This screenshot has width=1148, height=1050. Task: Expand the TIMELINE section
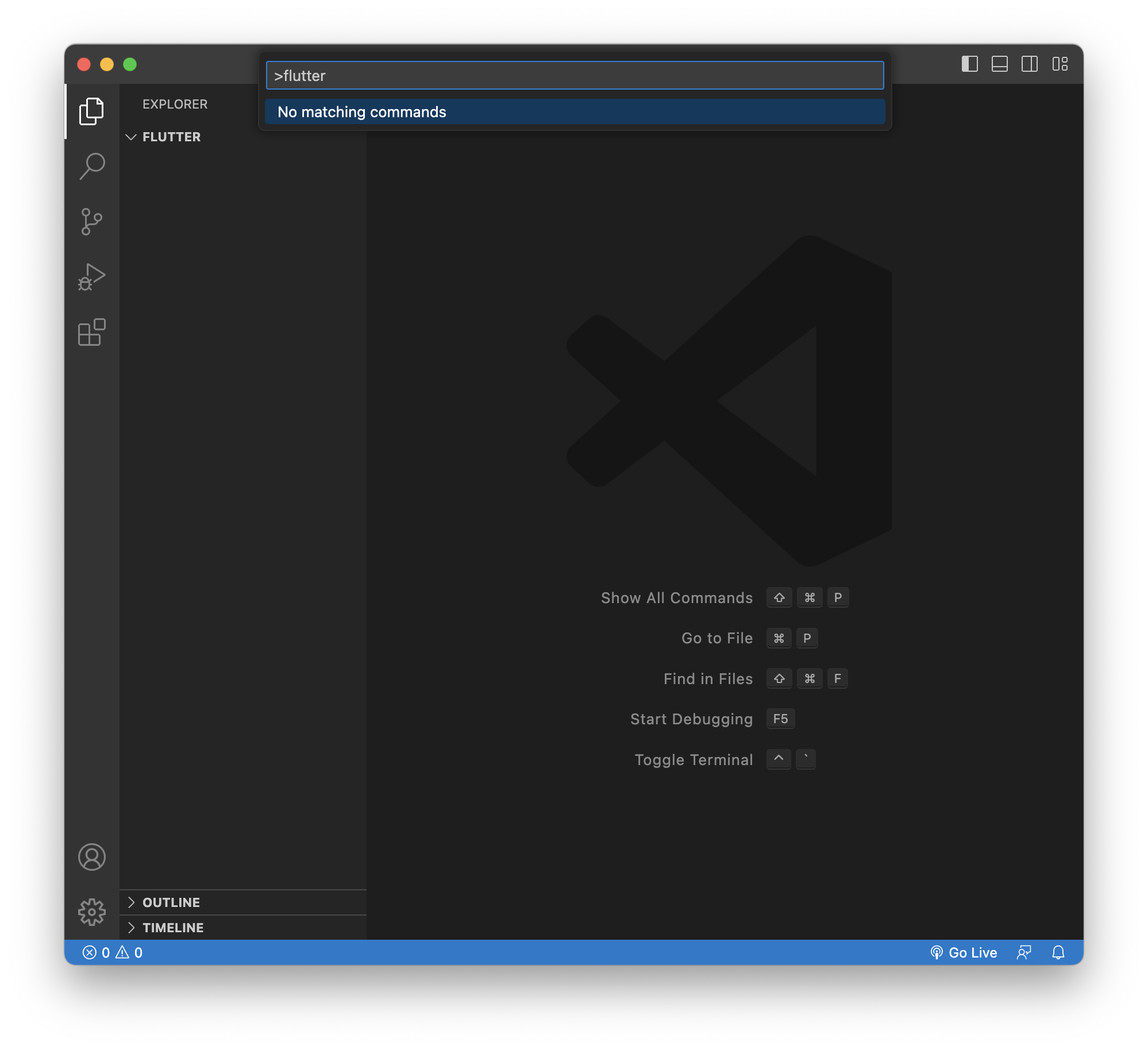coord(243,928)
